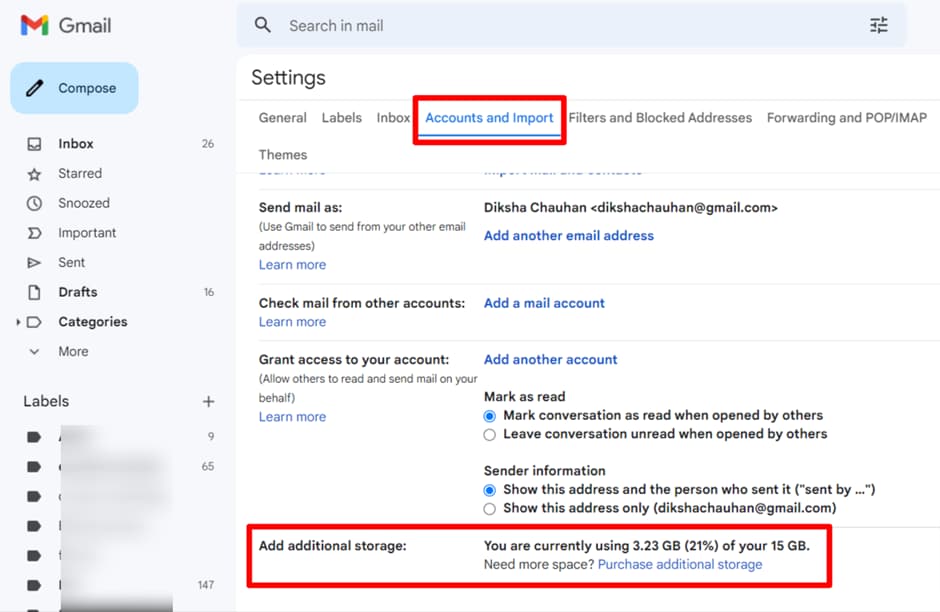Click the Starred star icon

34,174
